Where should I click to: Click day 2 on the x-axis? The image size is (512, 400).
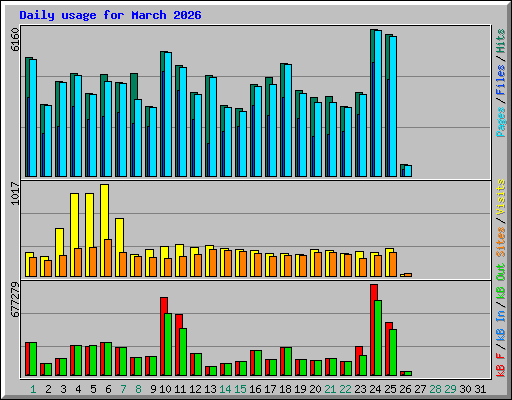(48, 389)
